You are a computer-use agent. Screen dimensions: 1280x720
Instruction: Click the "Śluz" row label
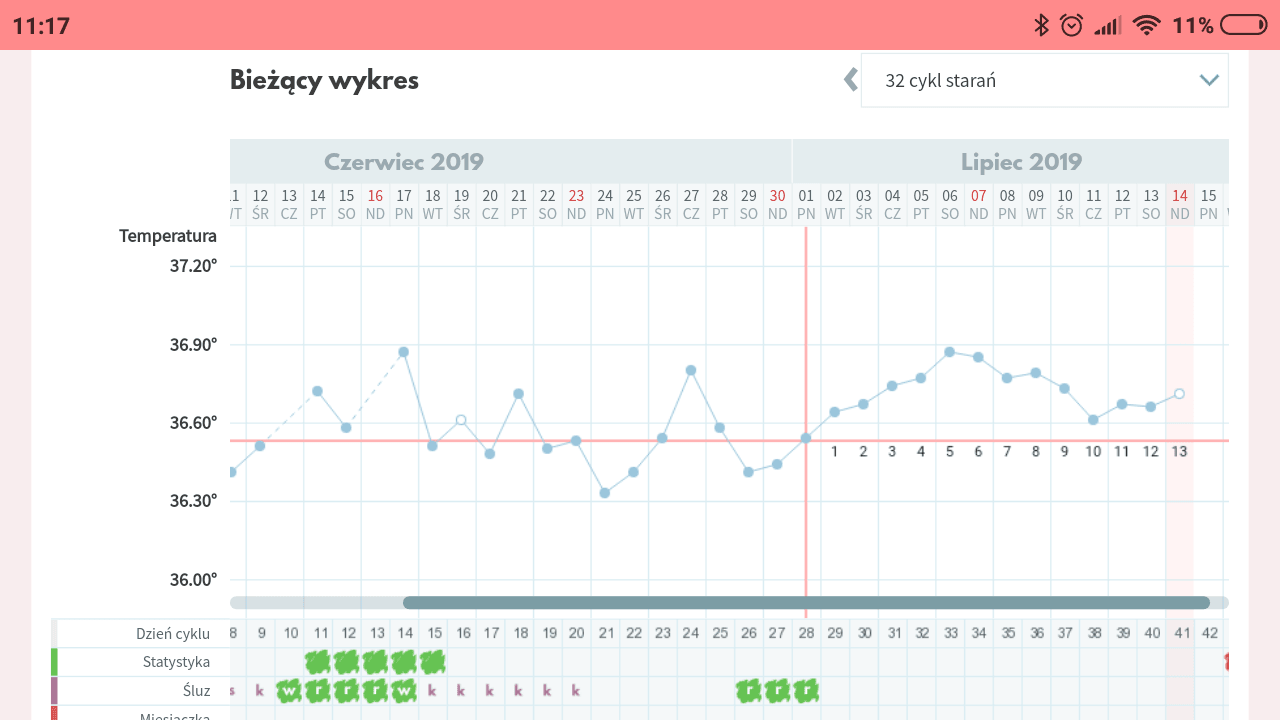click(x=195, y=690)
